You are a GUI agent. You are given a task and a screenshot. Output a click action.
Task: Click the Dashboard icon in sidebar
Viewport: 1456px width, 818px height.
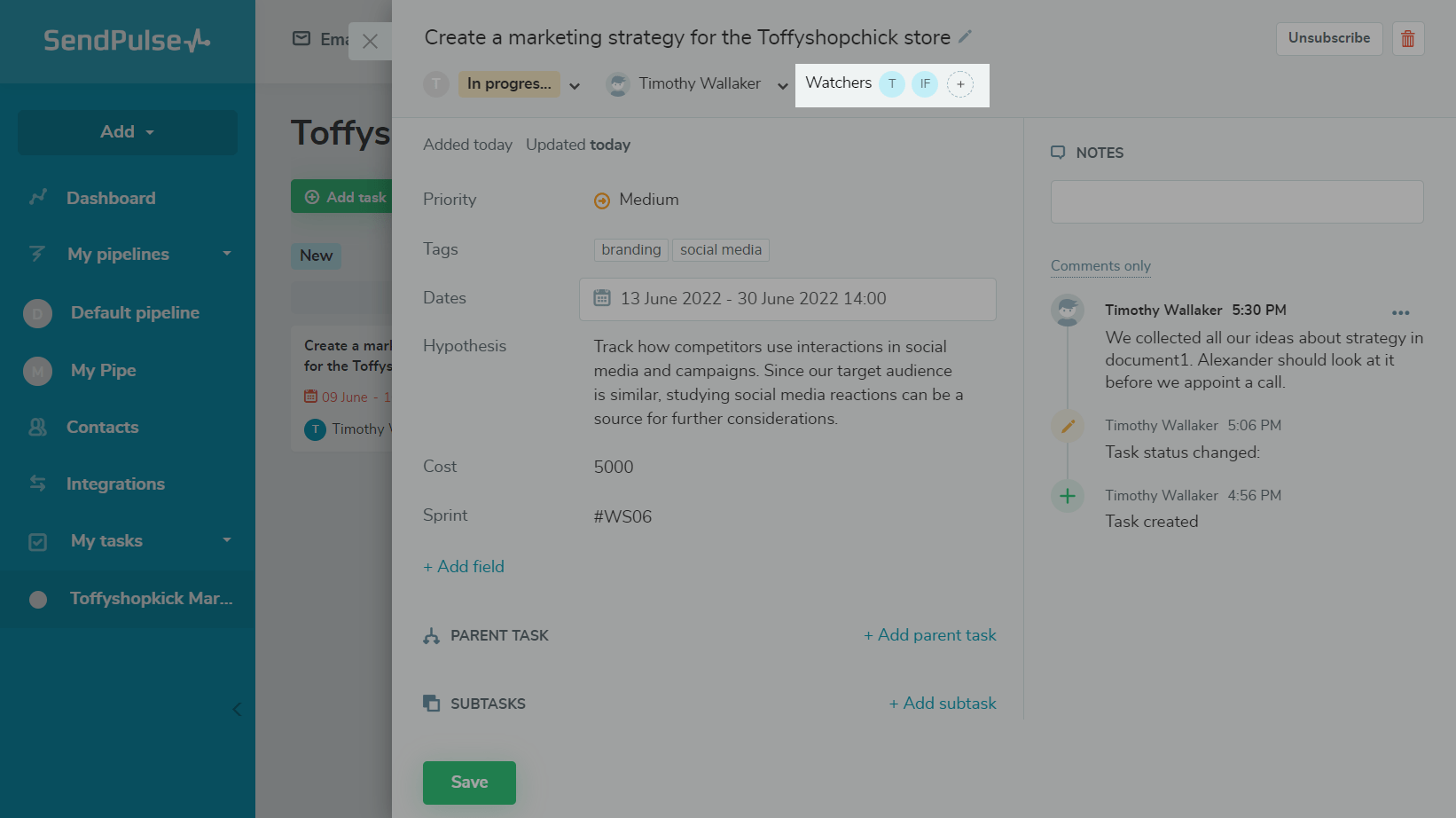[38, 198]
